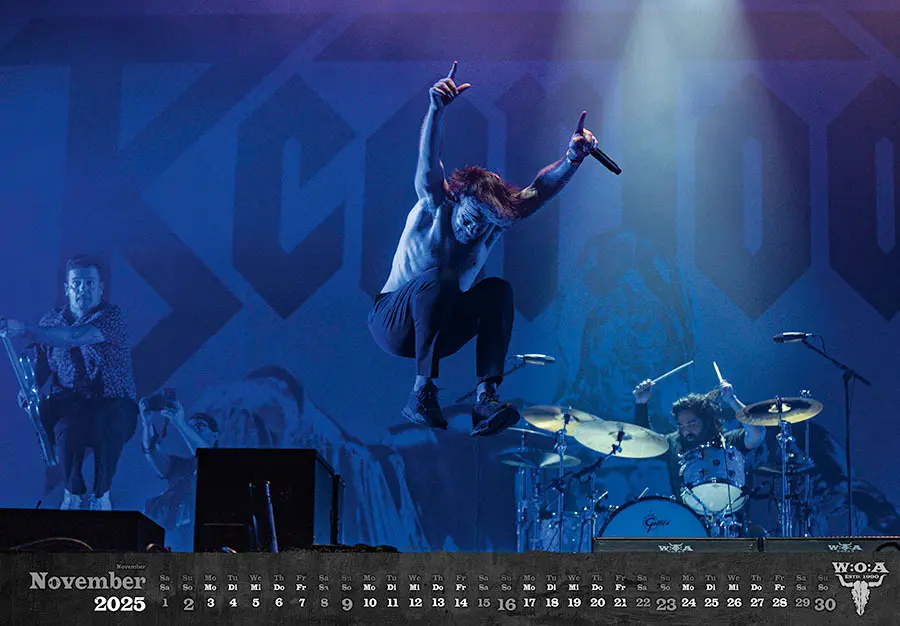900x626 pixels.
Task: Choose date 26 in the calendar strip
Action: tap(734, 602)
